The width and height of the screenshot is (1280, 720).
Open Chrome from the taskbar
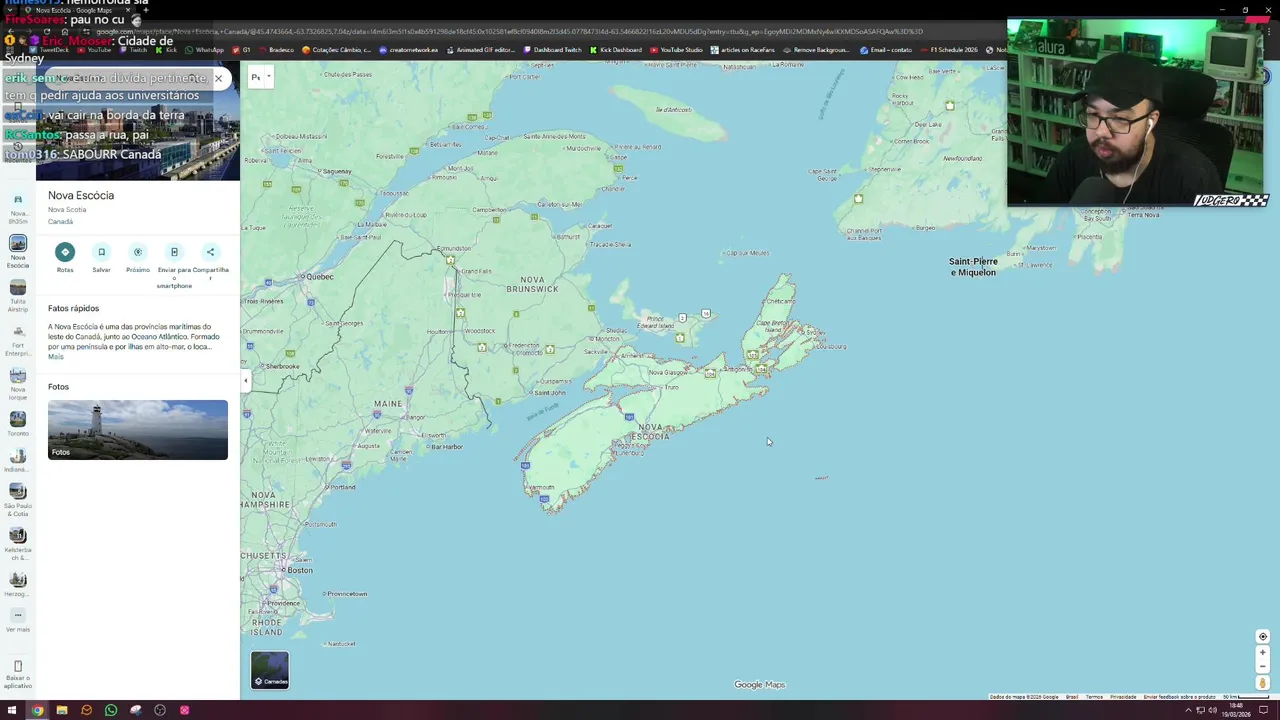[x=37, y=710]
